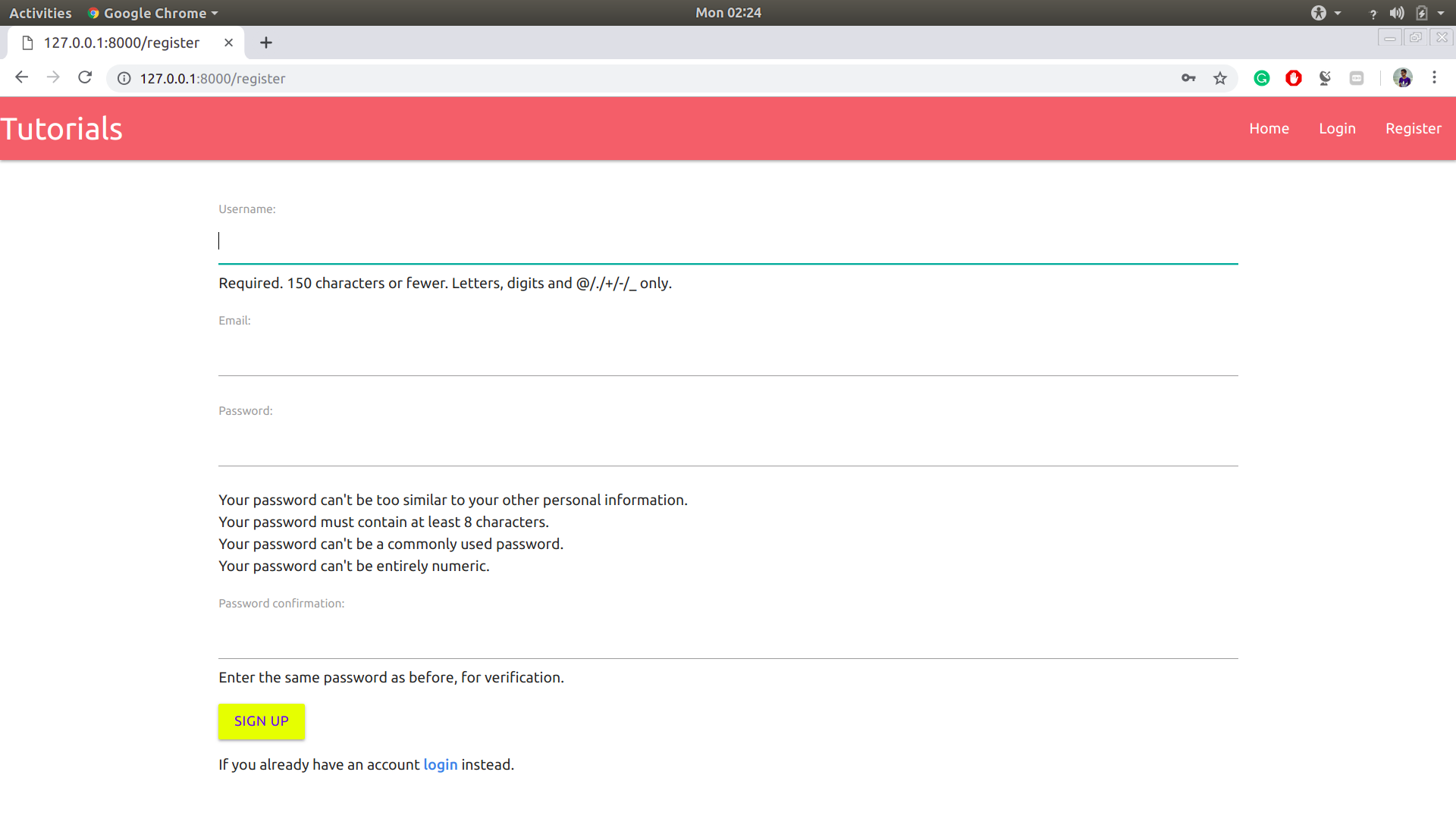Click Home in the navbar

1269,128
